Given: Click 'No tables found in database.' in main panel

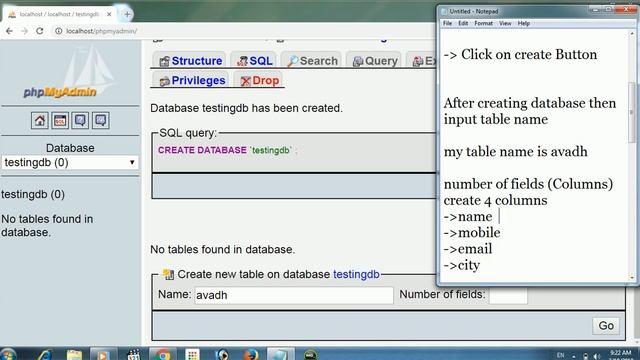Looking at the screenshot, I should [222, 249].
